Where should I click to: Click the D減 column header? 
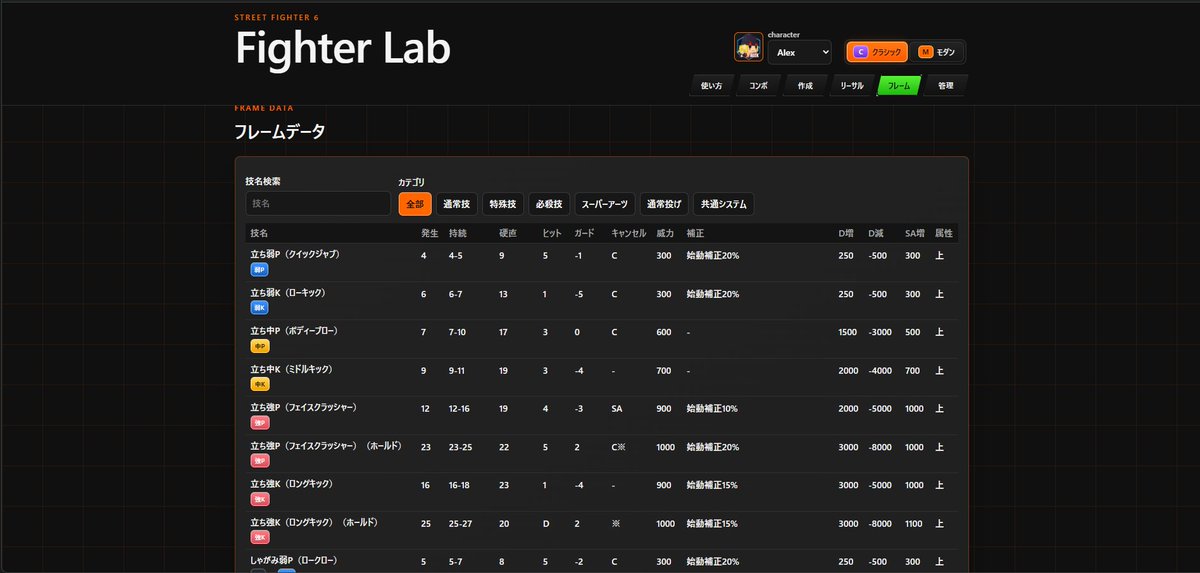pyautogui.click(x=876, y=233)
